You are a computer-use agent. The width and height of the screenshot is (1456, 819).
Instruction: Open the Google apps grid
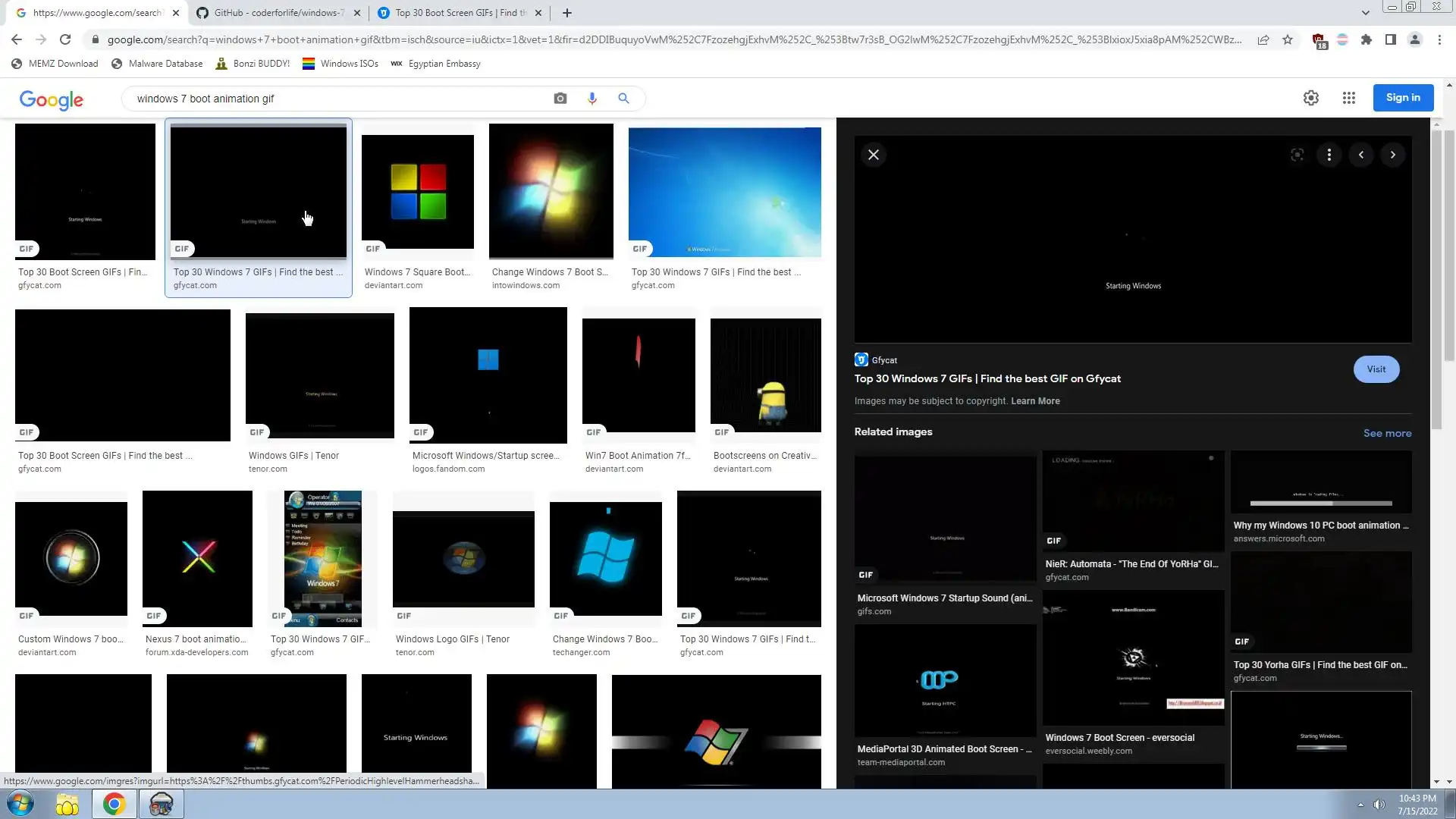pyautogui.click(x=1348, y=98)
